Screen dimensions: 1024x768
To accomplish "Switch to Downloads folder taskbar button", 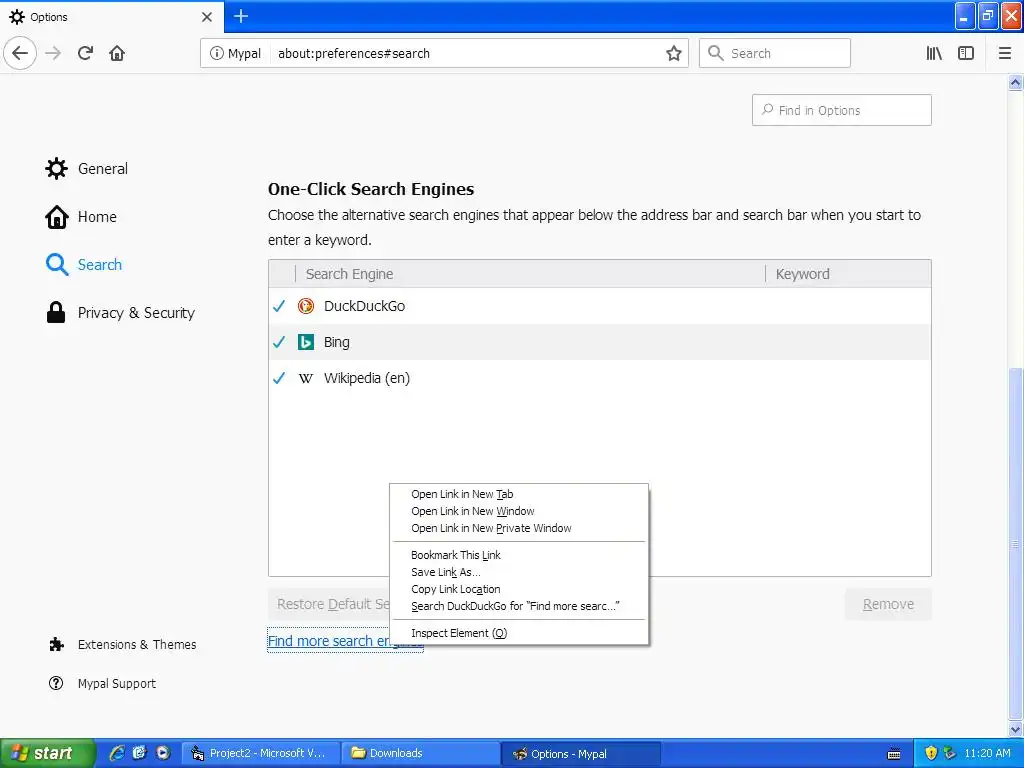I will tap(421, 753).
